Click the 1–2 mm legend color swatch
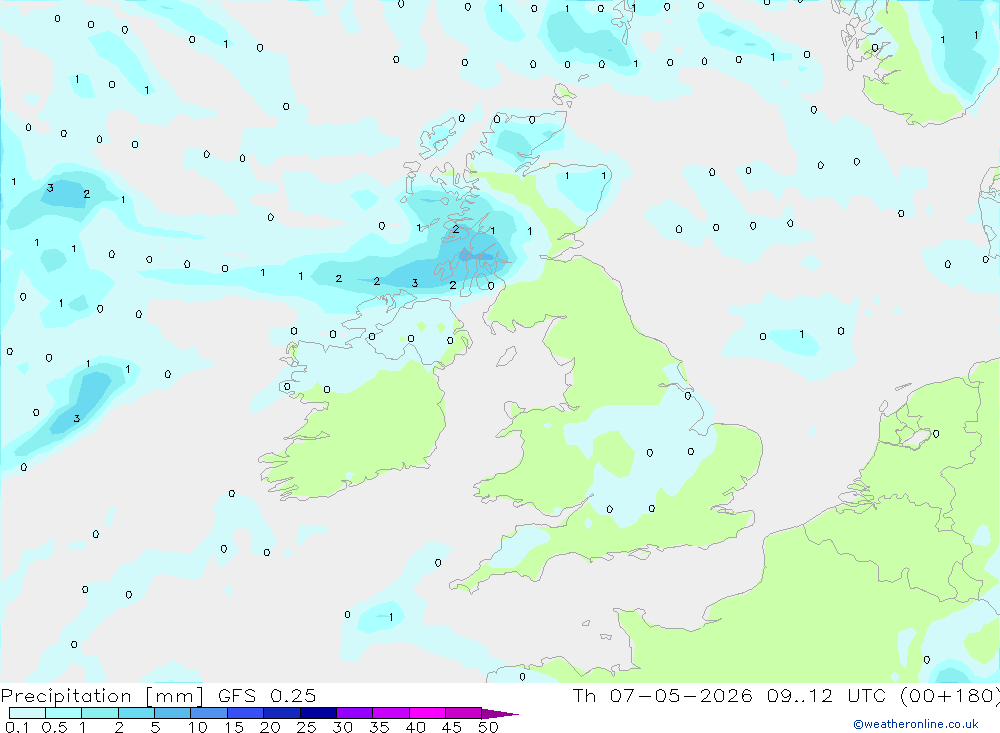Screen dimensions: 1000x733 tap(99, 713)
